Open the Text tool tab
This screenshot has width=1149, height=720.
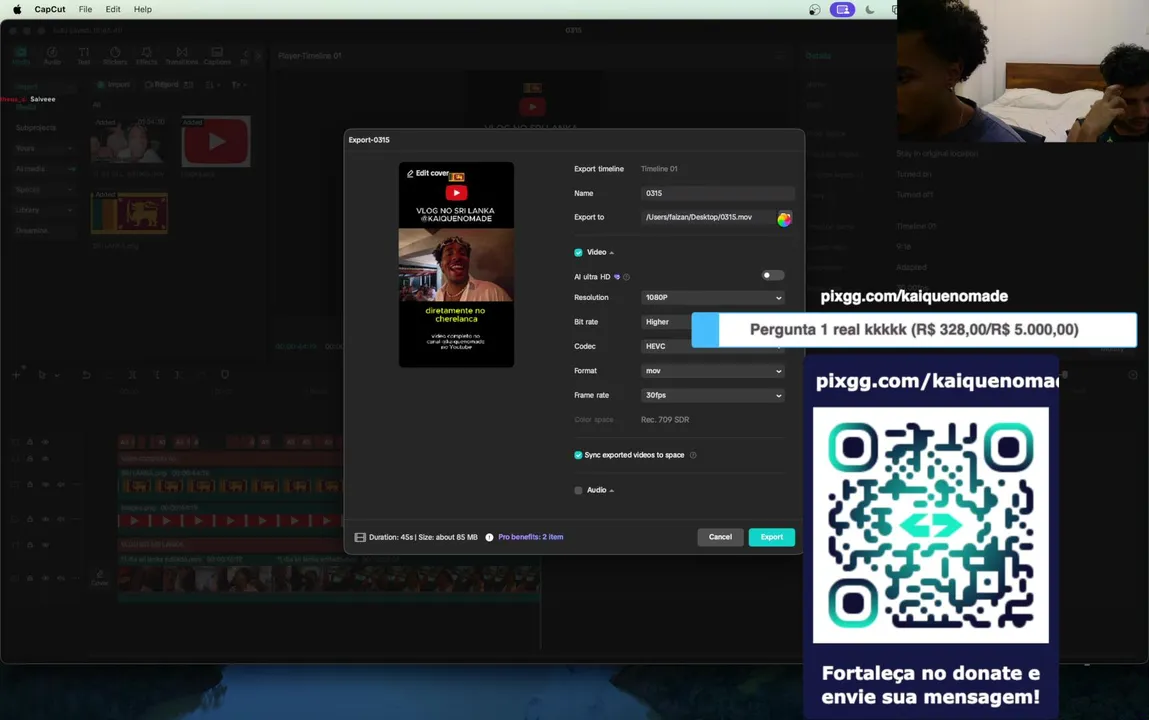tap(84, 56)
